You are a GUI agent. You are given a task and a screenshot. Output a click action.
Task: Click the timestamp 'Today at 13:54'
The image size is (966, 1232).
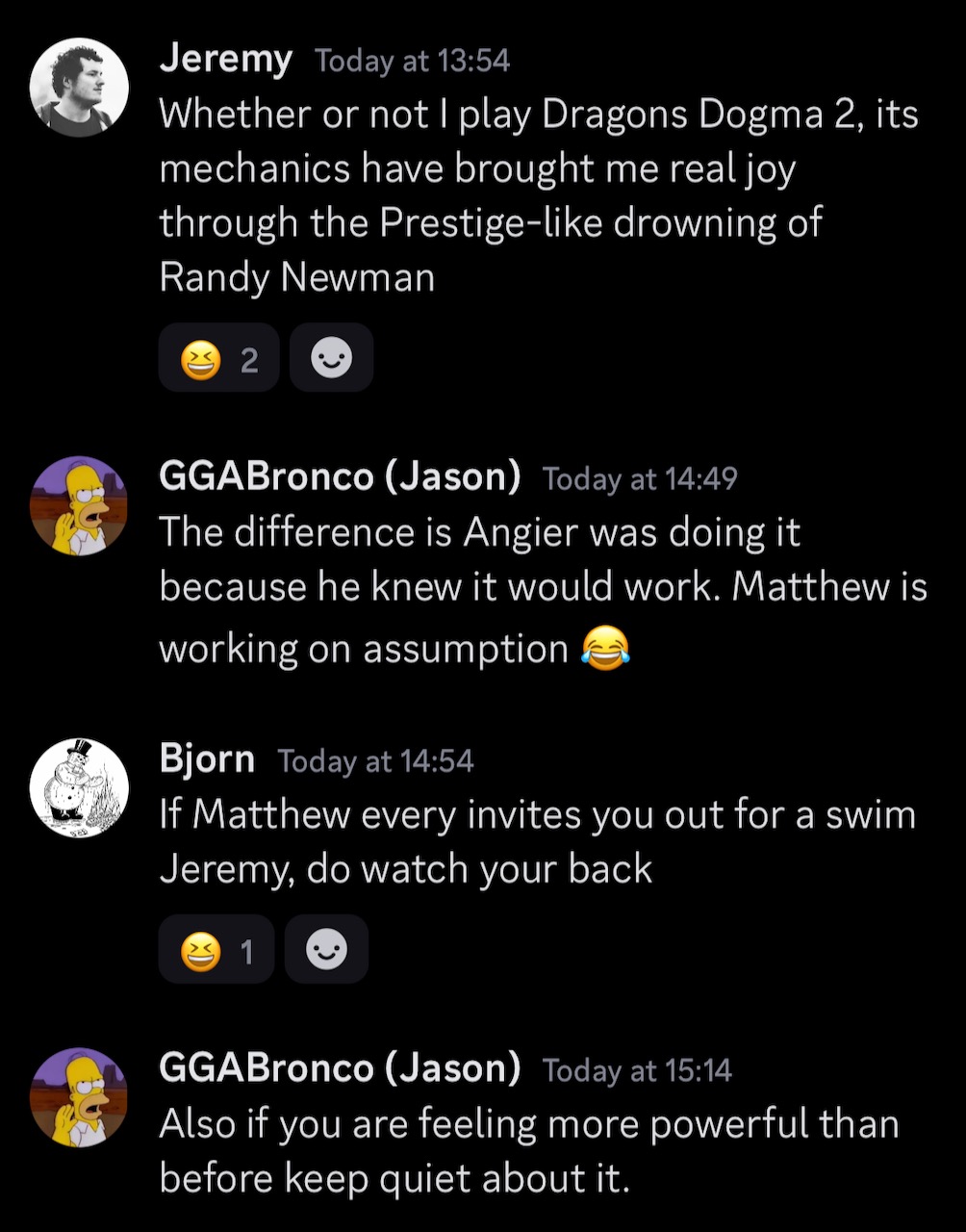coord(413,62)
